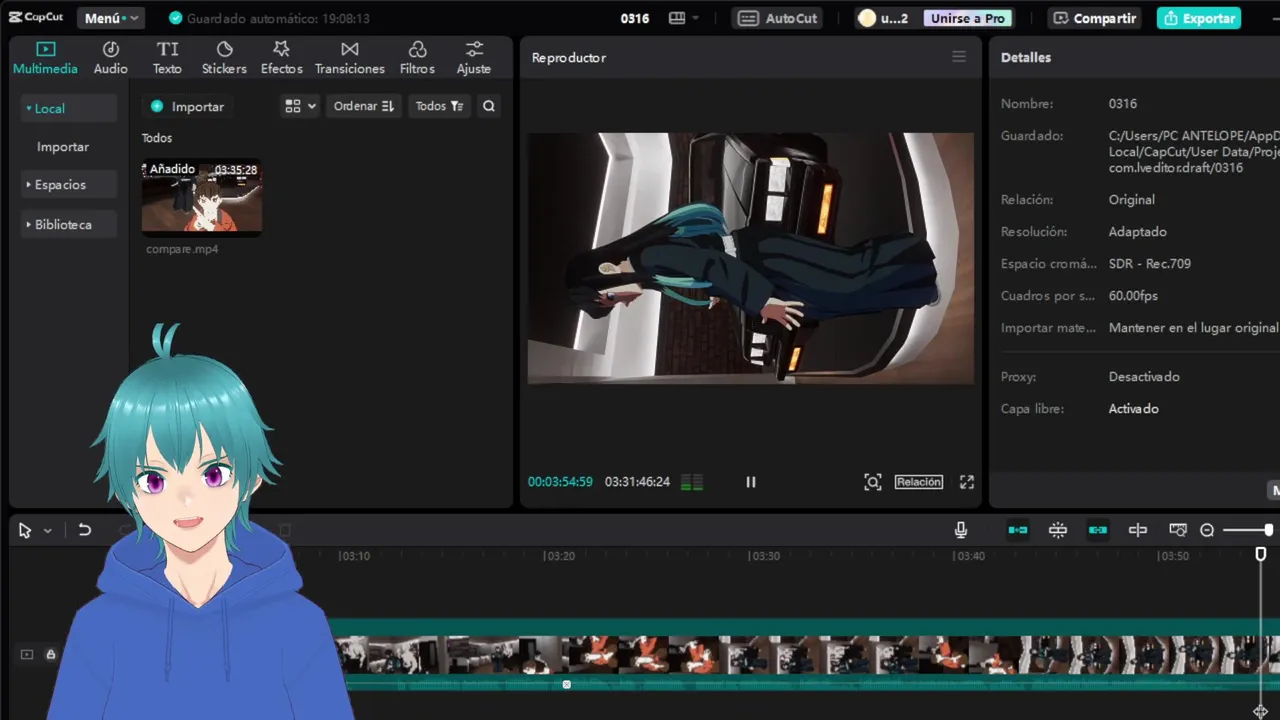
Task: Click the track cover icon on left
Action: (x=27, y=654)
